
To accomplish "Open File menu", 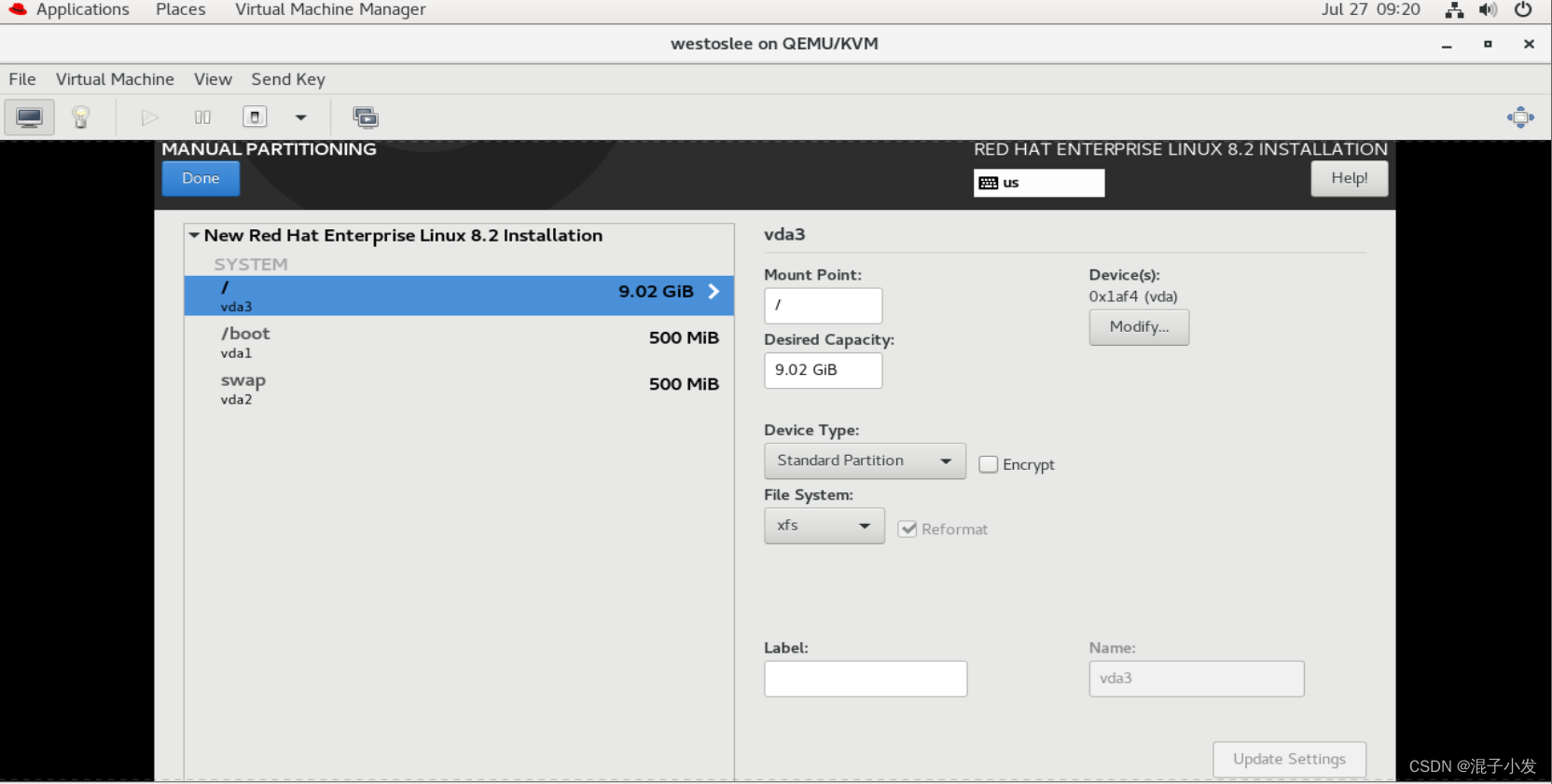I will click(x=22, y=79).
